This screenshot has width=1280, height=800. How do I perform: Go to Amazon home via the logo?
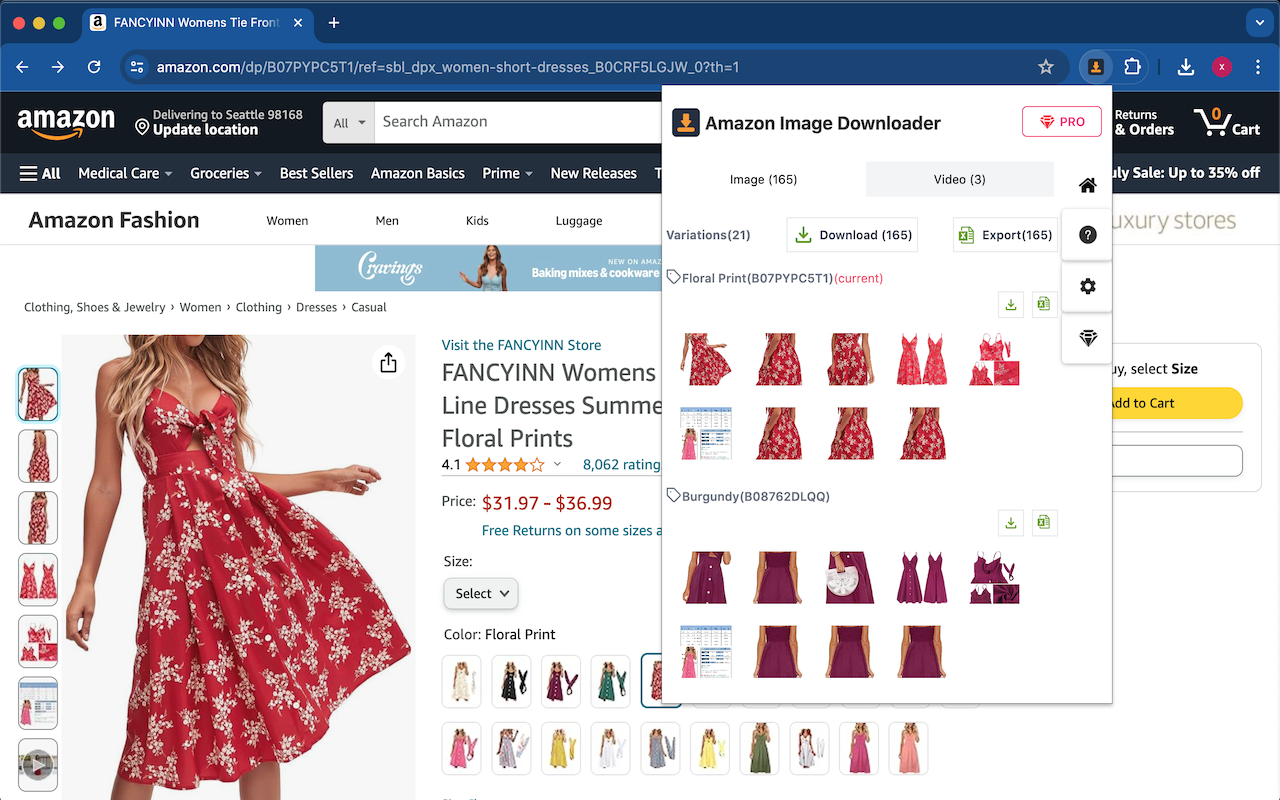(x=66, y=123)
